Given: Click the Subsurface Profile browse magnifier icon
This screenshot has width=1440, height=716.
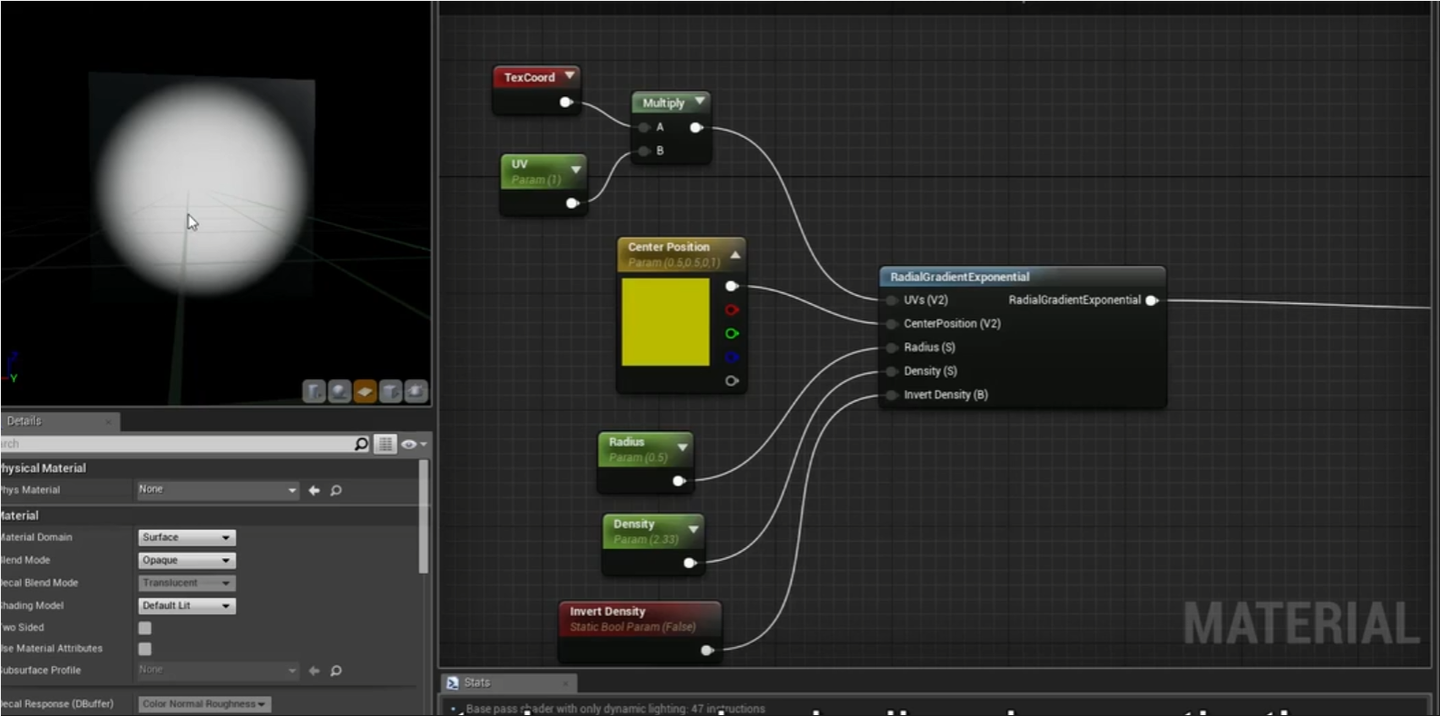Looking at the screenshot, I should click(336, 671).
